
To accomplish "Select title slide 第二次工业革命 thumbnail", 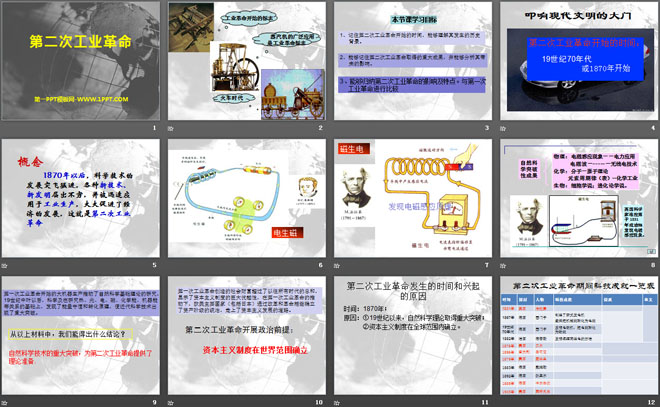I will coord(81,61).
